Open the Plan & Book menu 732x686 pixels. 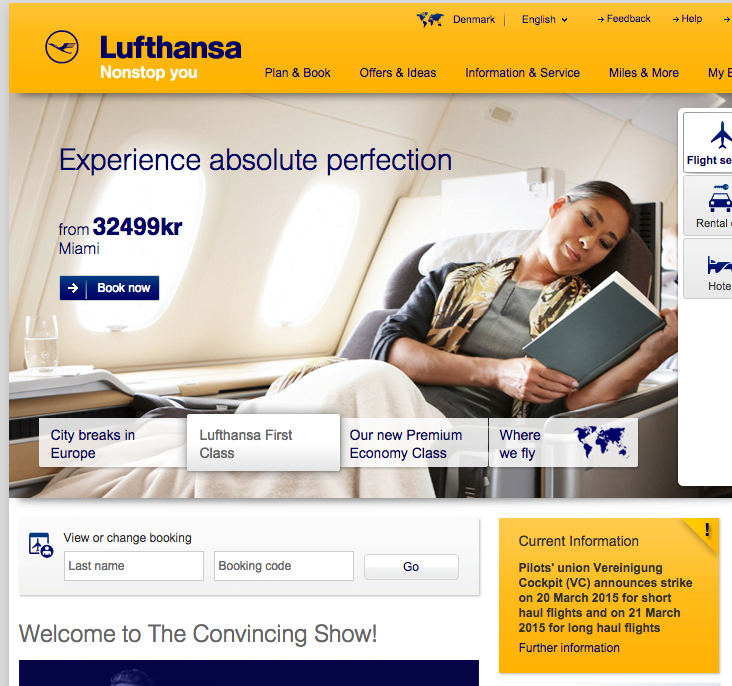click(297, 73)
